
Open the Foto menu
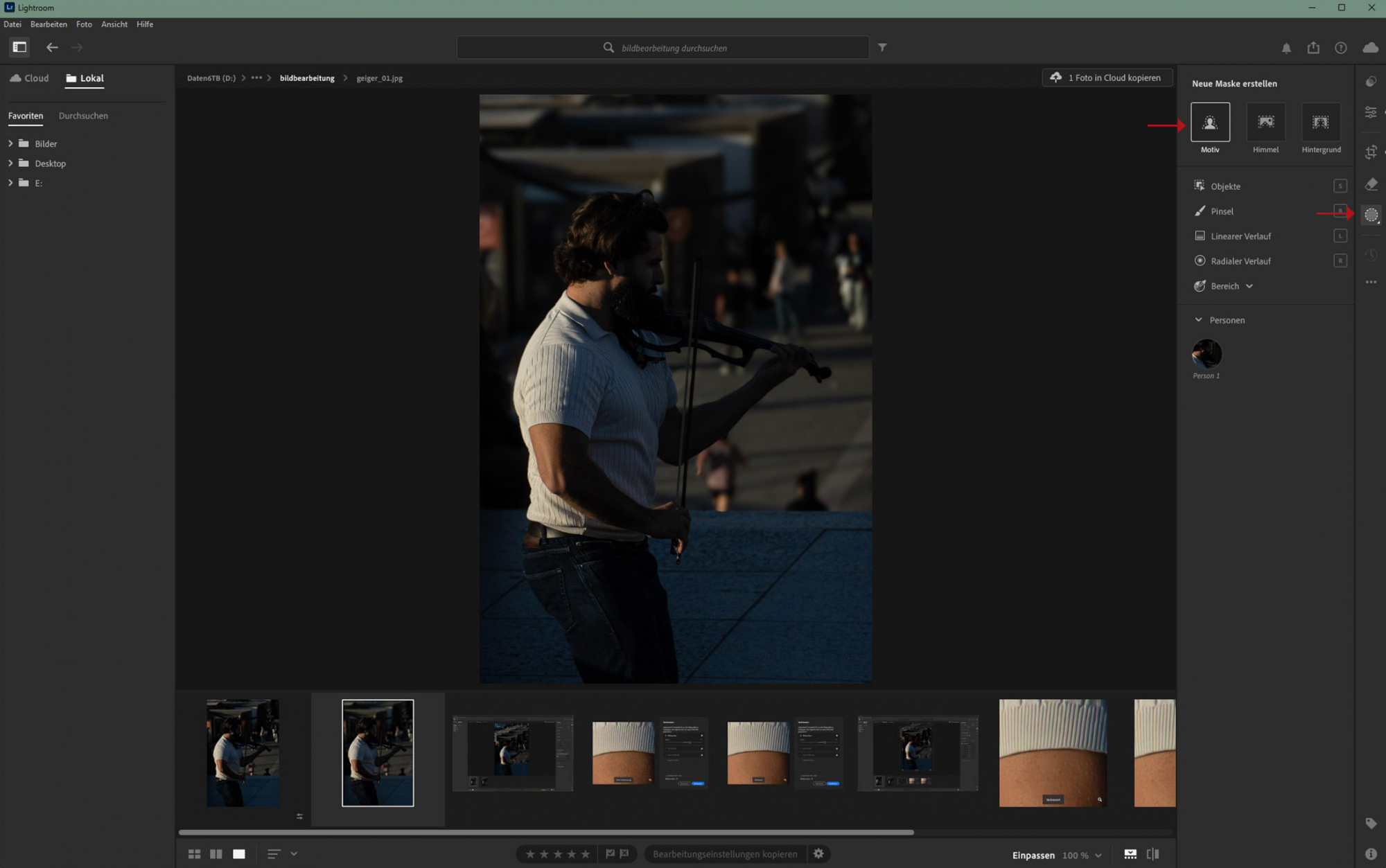coord(84,24)
